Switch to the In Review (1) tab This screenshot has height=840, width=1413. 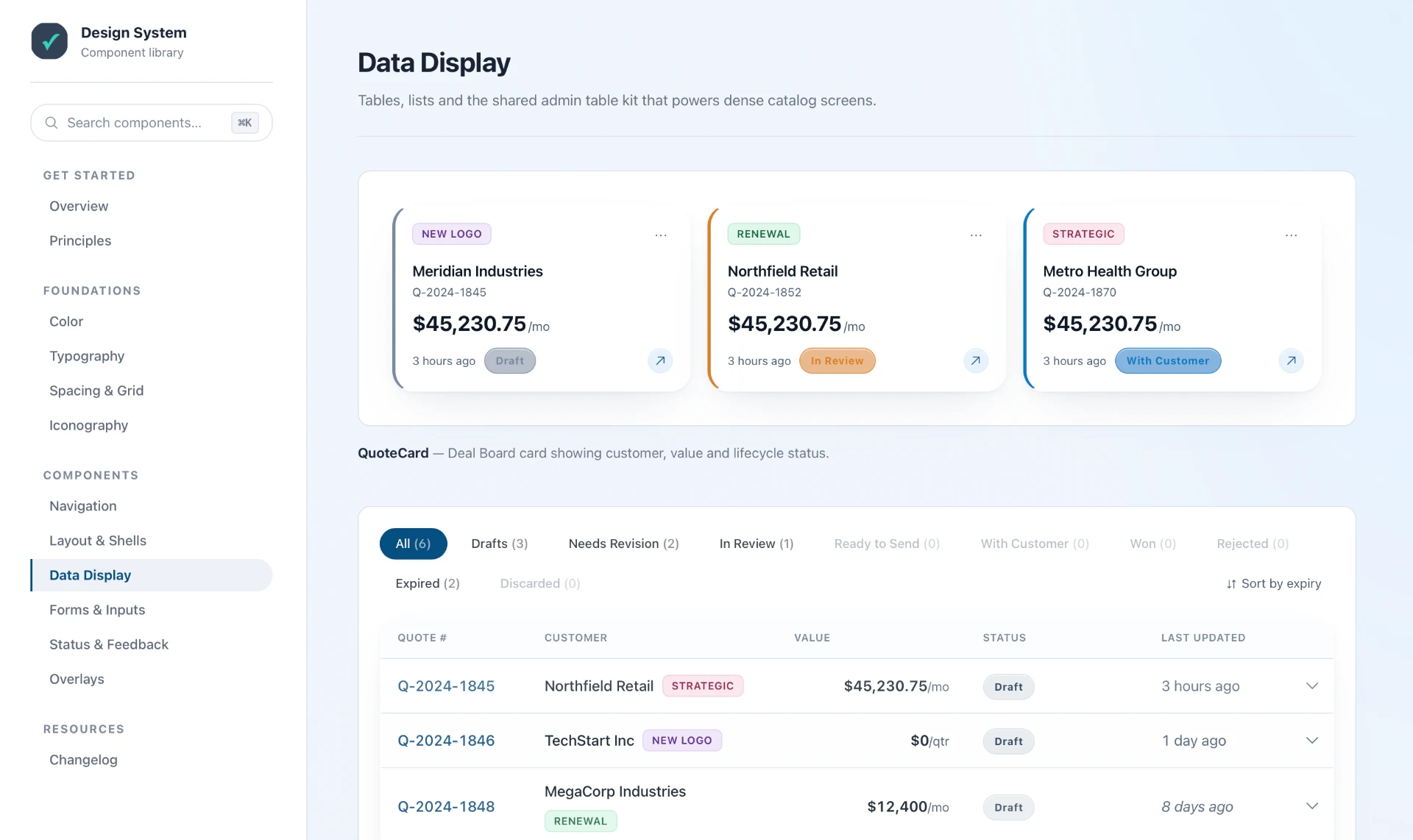(756, 544)
